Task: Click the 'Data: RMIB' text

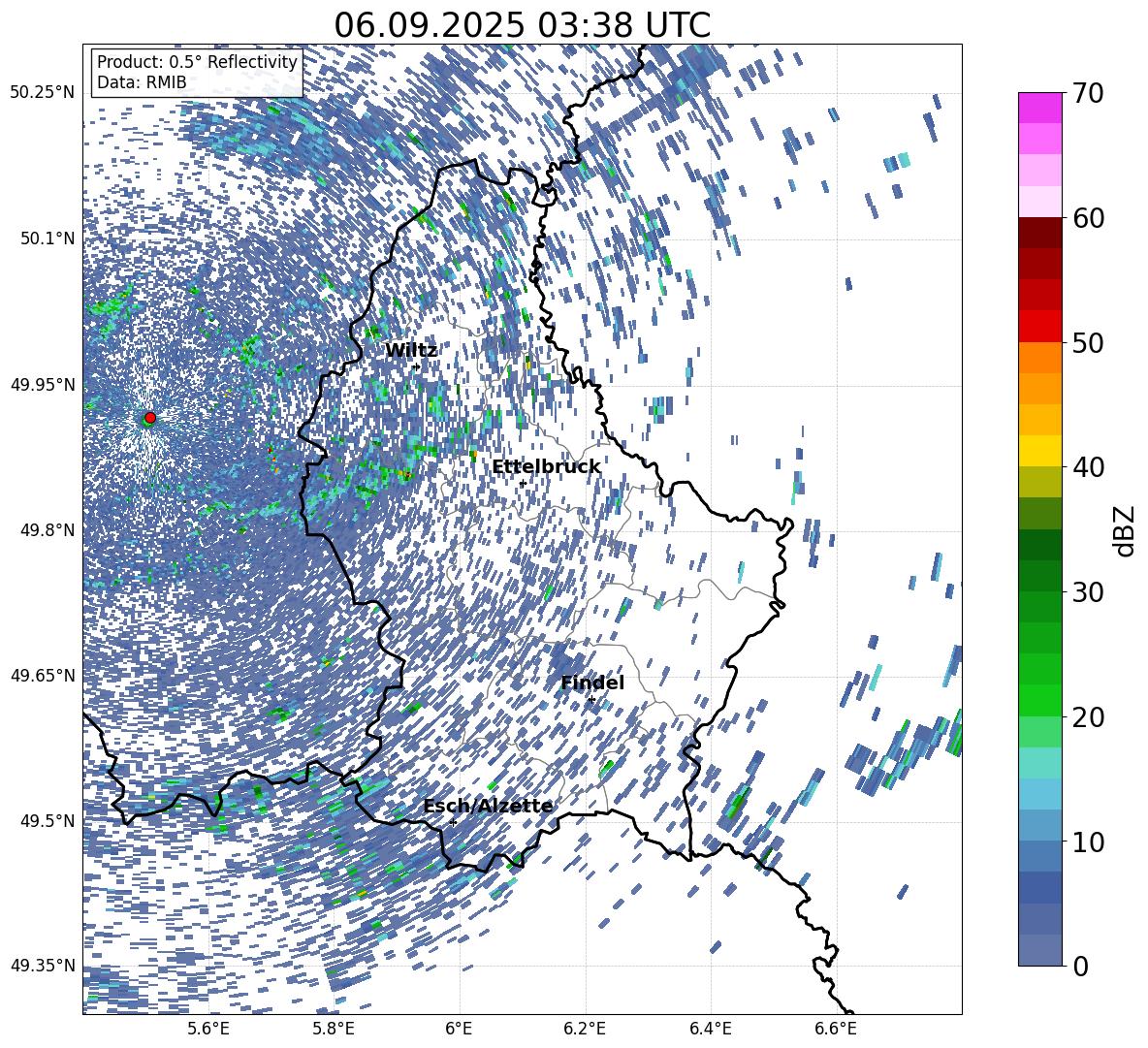Action: pos(142,82)
